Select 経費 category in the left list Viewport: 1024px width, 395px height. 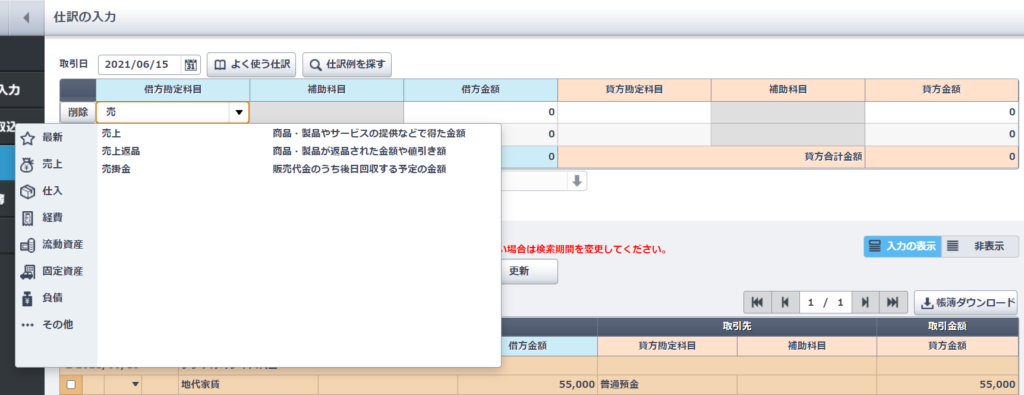(x=52, y=218)
